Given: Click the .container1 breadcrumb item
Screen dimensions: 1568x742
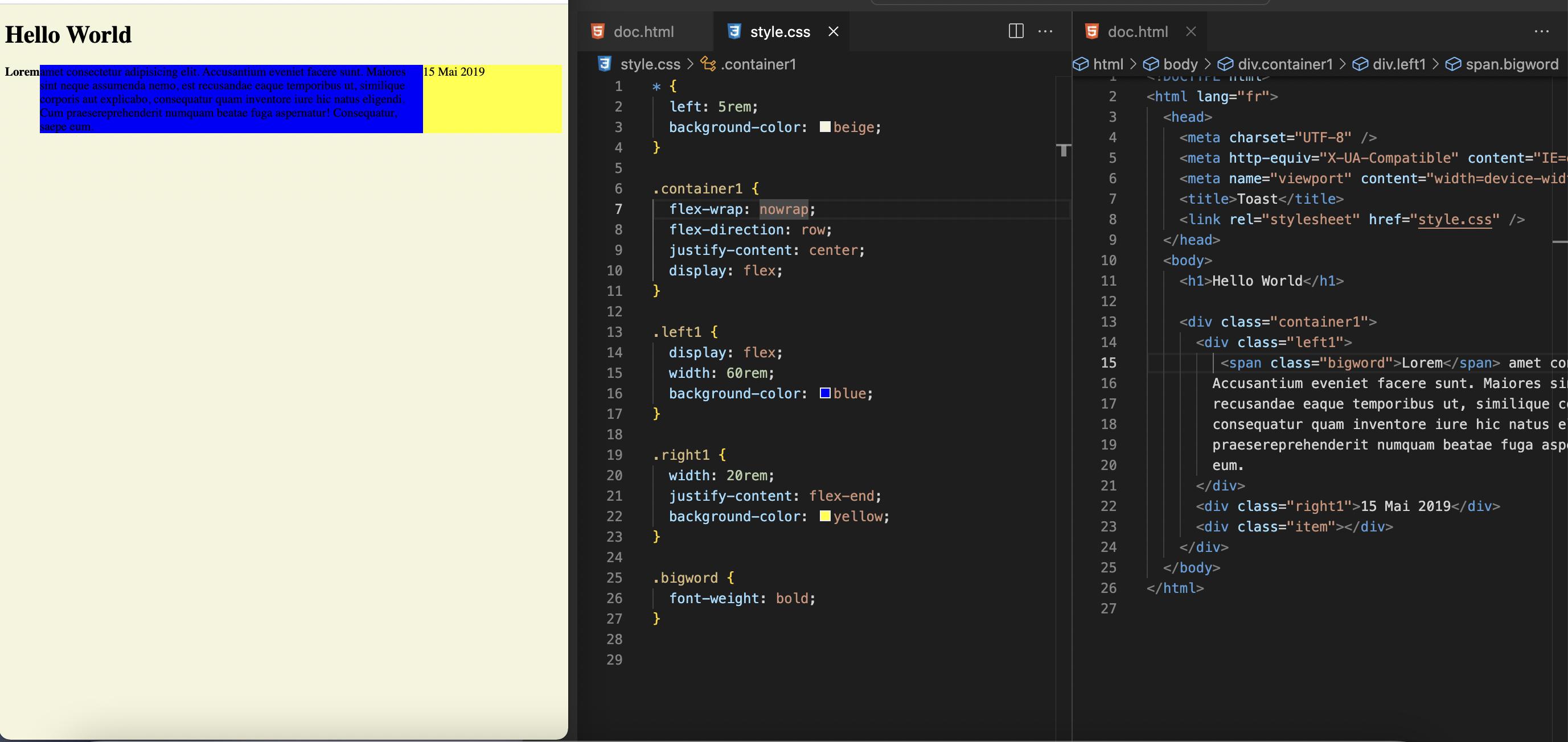Looking at the screenshot, I should tap(758, 64).
